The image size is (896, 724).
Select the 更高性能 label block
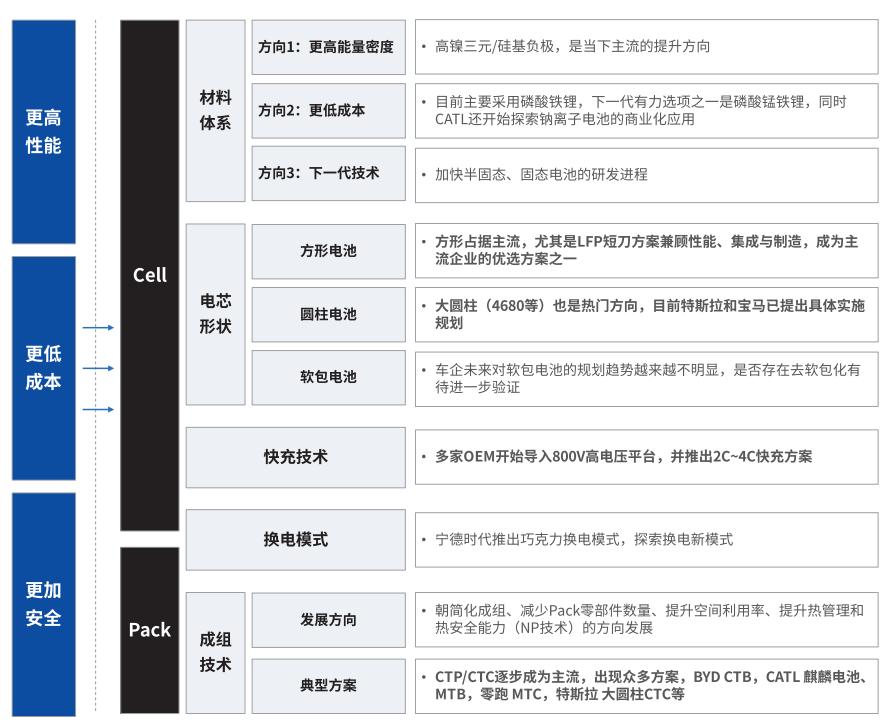pos(42,130)
